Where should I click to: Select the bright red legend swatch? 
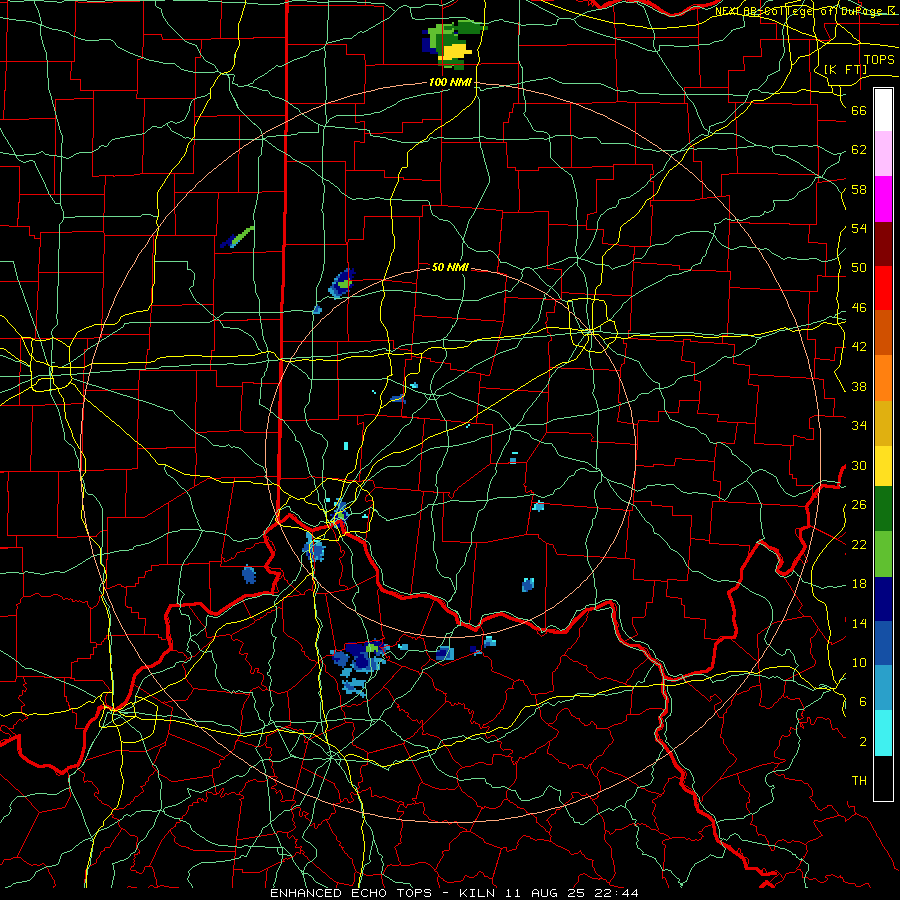[x=883, y=288]
